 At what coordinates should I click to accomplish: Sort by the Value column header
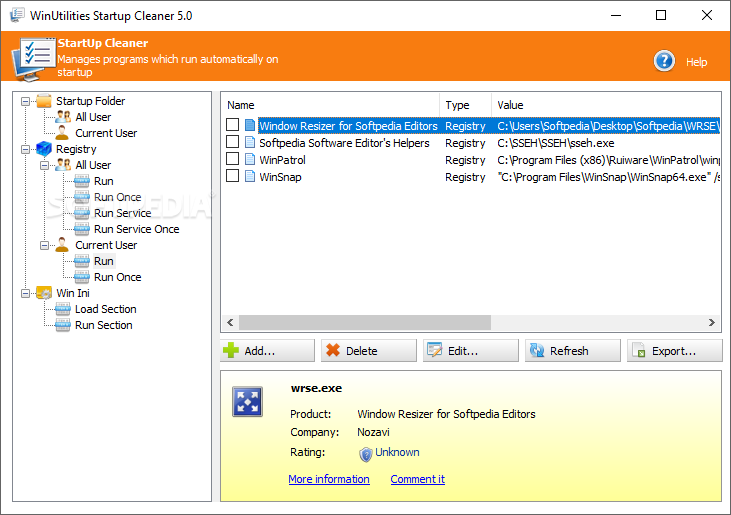click(606, 105)
